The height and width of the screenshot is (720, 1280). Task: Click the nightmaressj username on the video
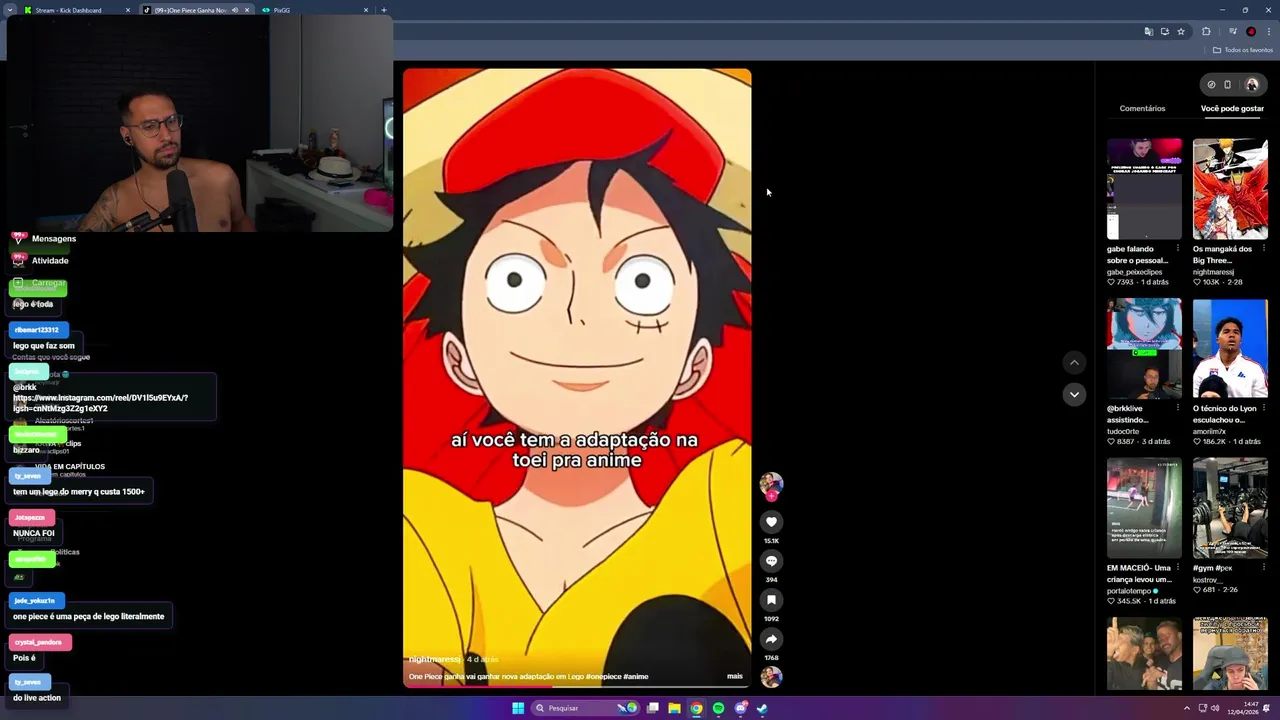(x=434, y=660)
